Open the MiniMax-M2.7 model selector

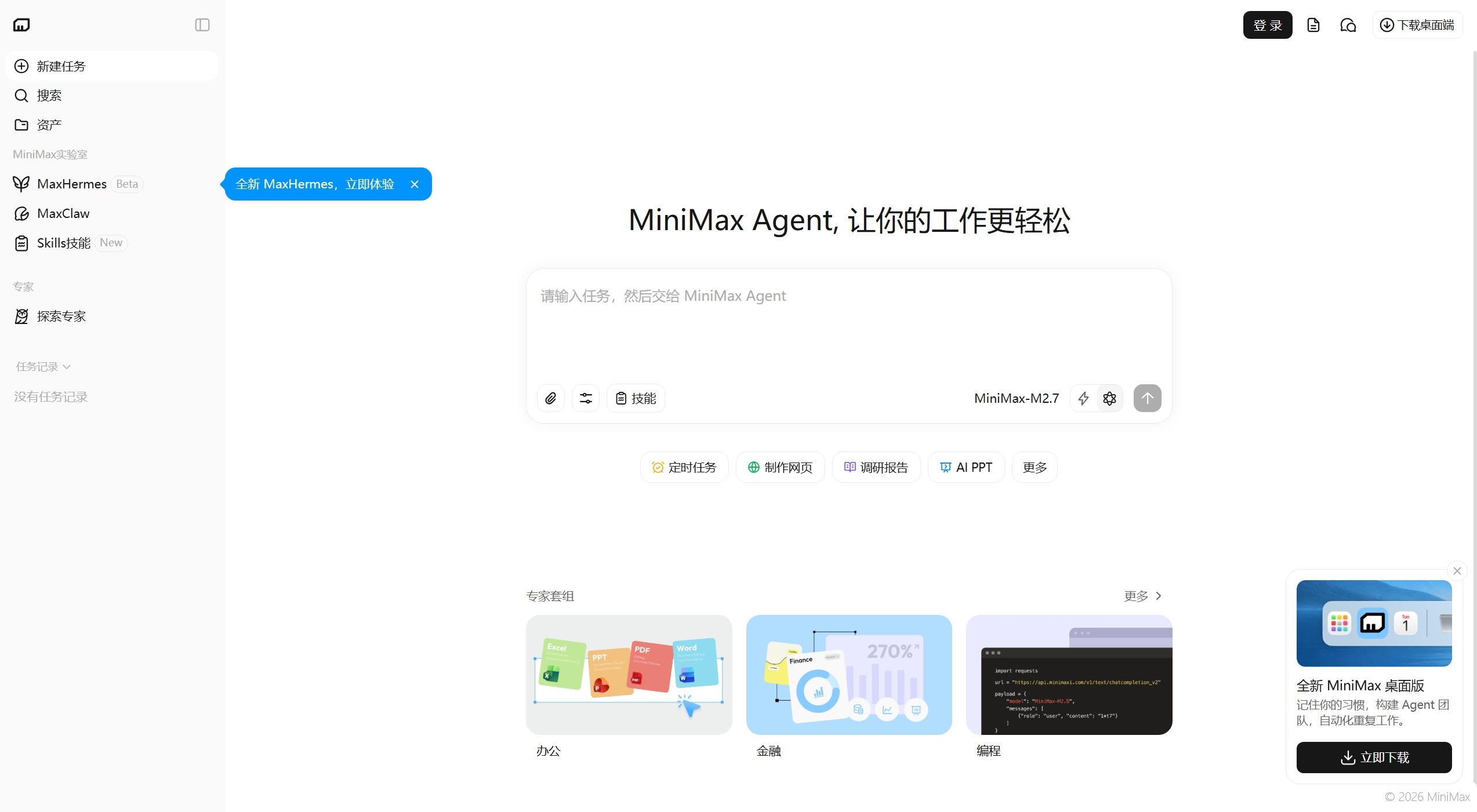(1017, 398)
